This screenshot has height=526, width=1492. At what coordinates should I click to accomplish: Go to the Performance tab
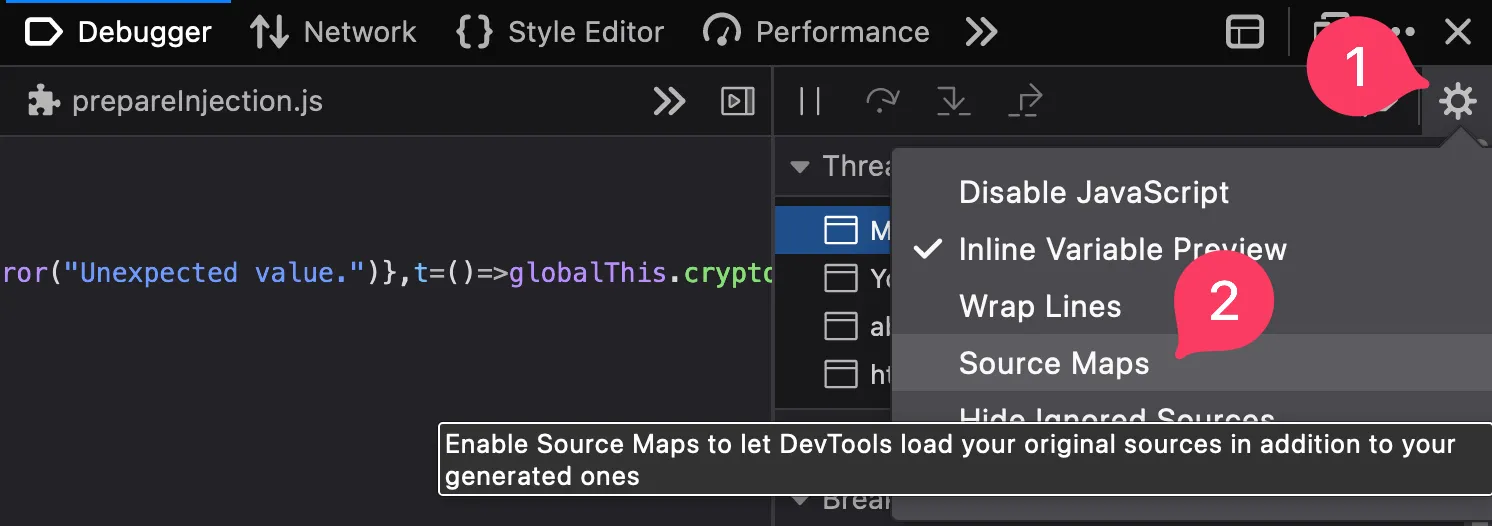(x=816, y=32)
